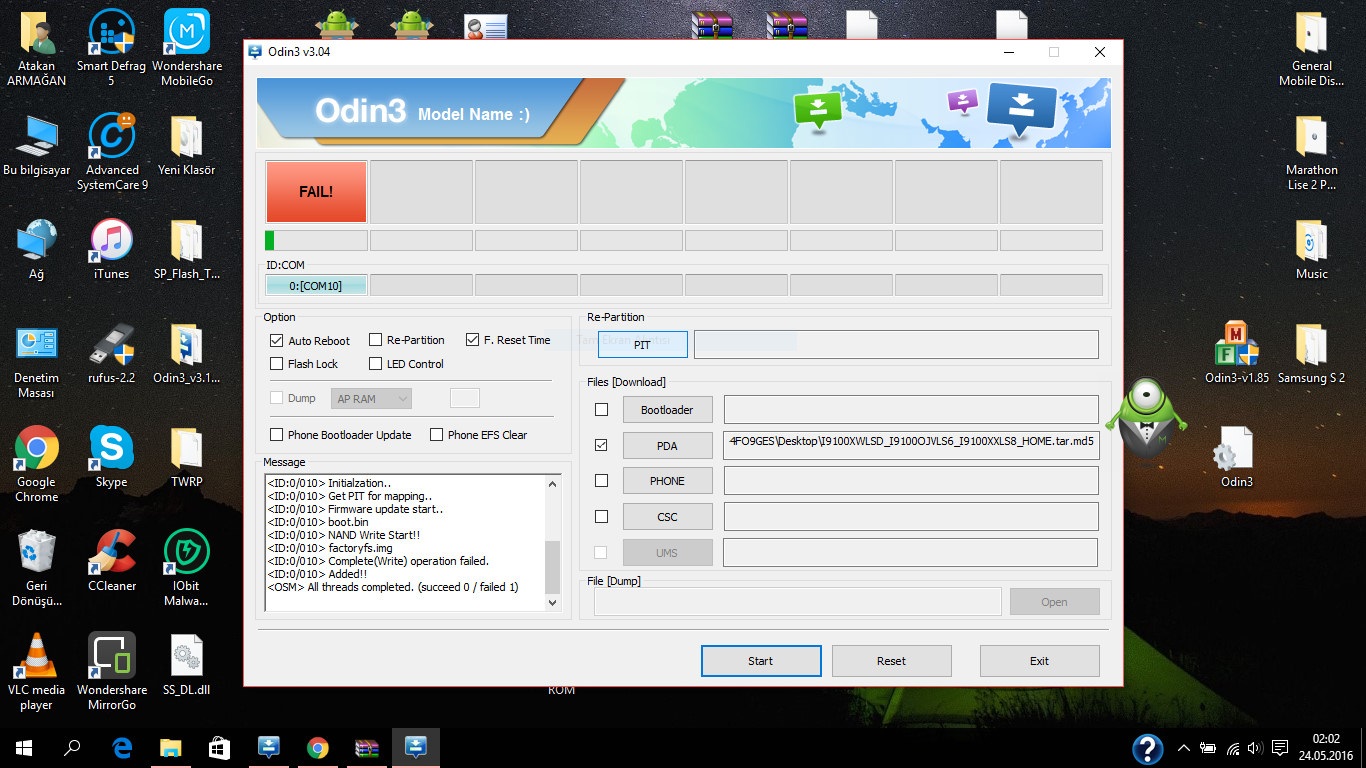Open the taskbar clock and date
This screenshot has width=1366, height=768.
[1326, 748]
